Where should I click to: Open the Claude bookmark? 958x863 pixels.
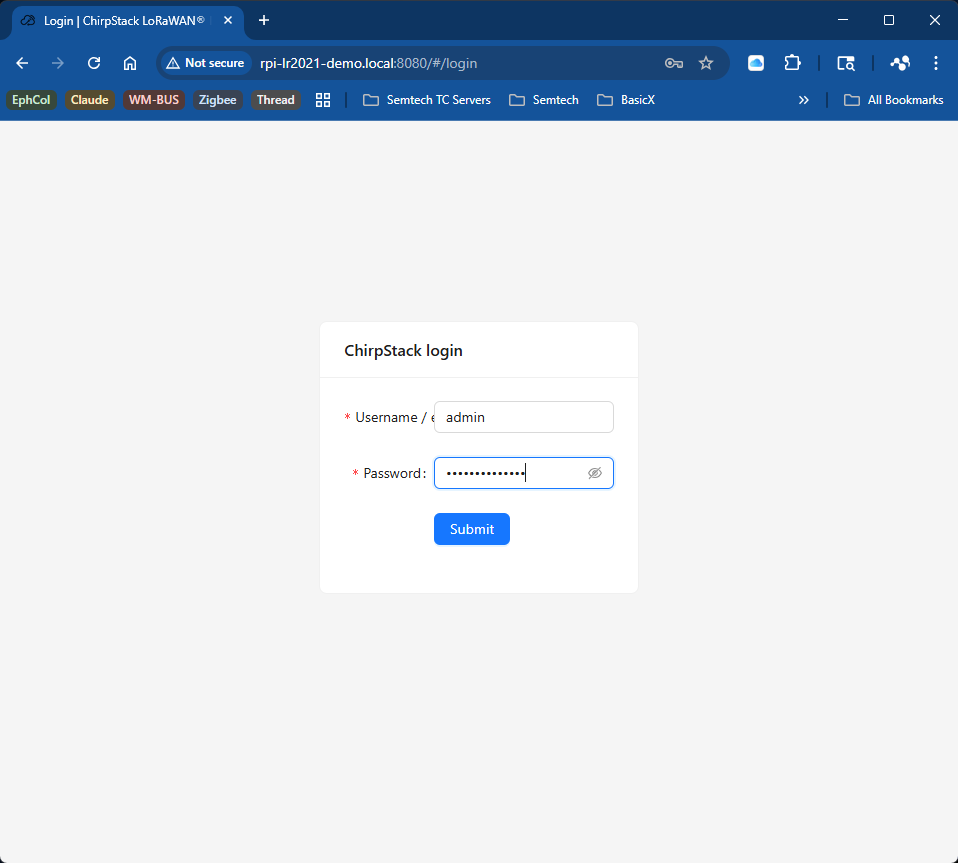(x=89, y=100)
